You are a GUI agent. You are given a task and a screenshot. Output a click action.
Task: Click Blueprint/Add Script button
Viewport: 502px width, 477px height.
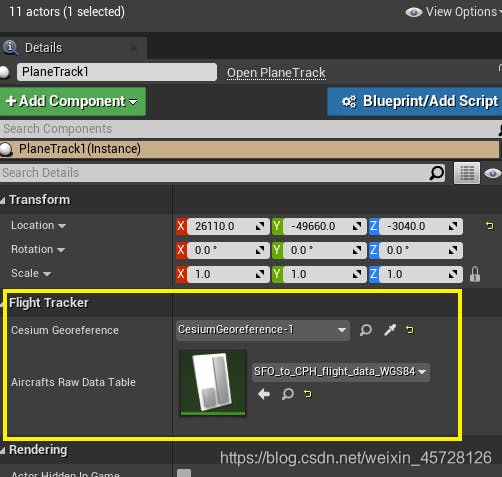(415, 101)
